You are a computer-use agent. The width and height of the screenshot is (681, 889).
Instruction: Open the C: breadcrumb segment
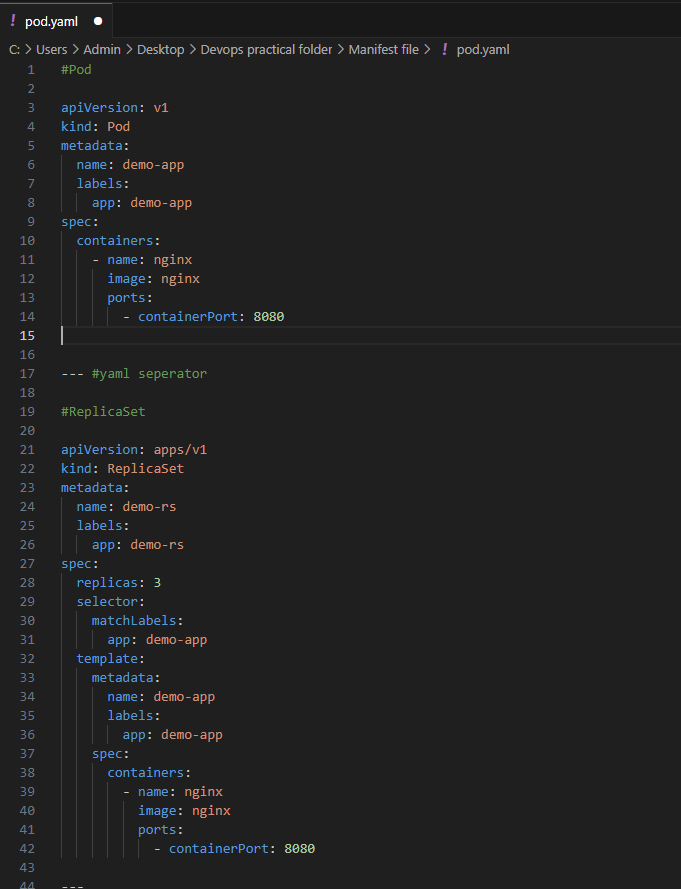(14, 50)
